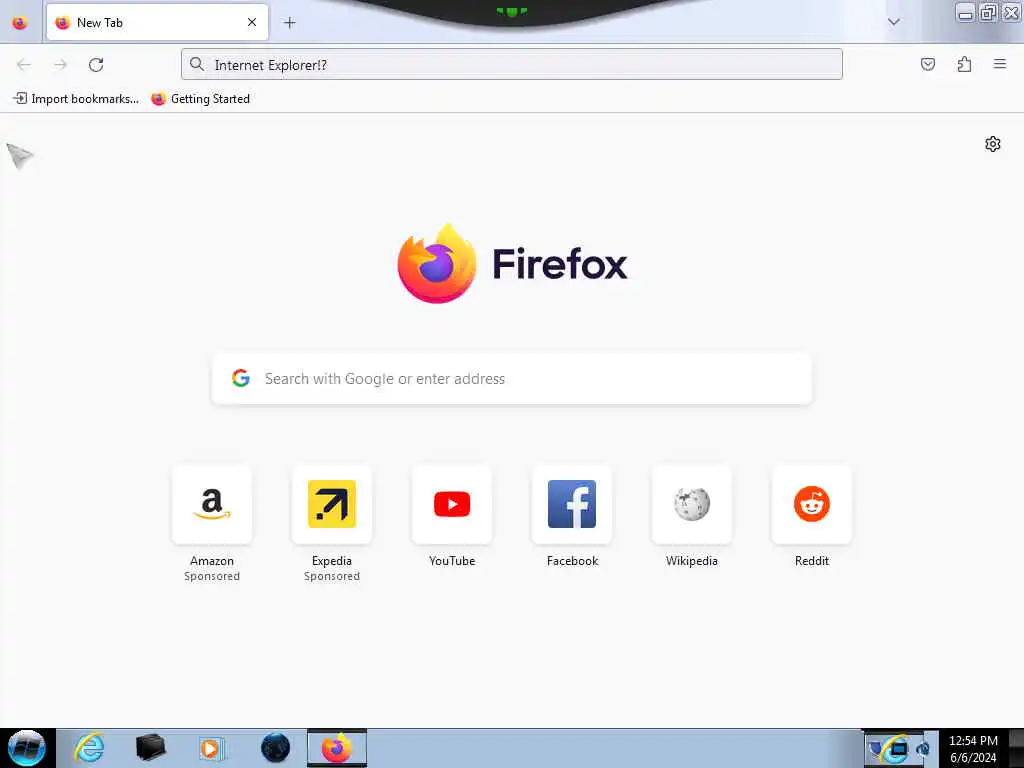The height and width of the screenshot is (768, 1024).
Task: Click the taskbar clock showing 12:54 PM
Action: coord(973,748)
